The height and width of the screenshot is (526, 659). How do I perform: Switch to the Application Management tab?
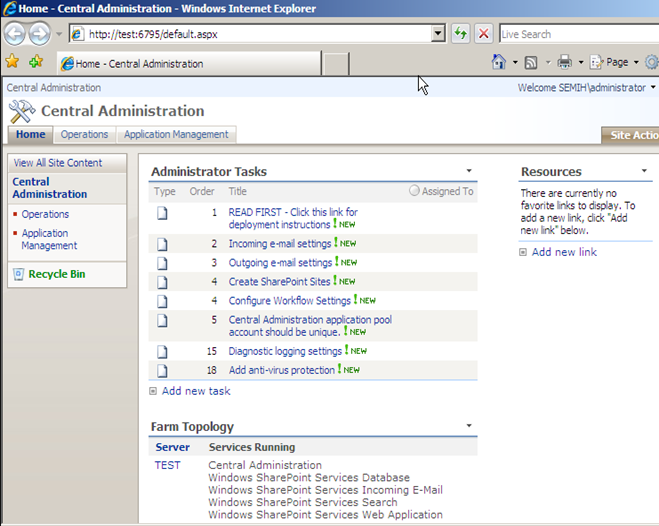[x=176, y=134]
